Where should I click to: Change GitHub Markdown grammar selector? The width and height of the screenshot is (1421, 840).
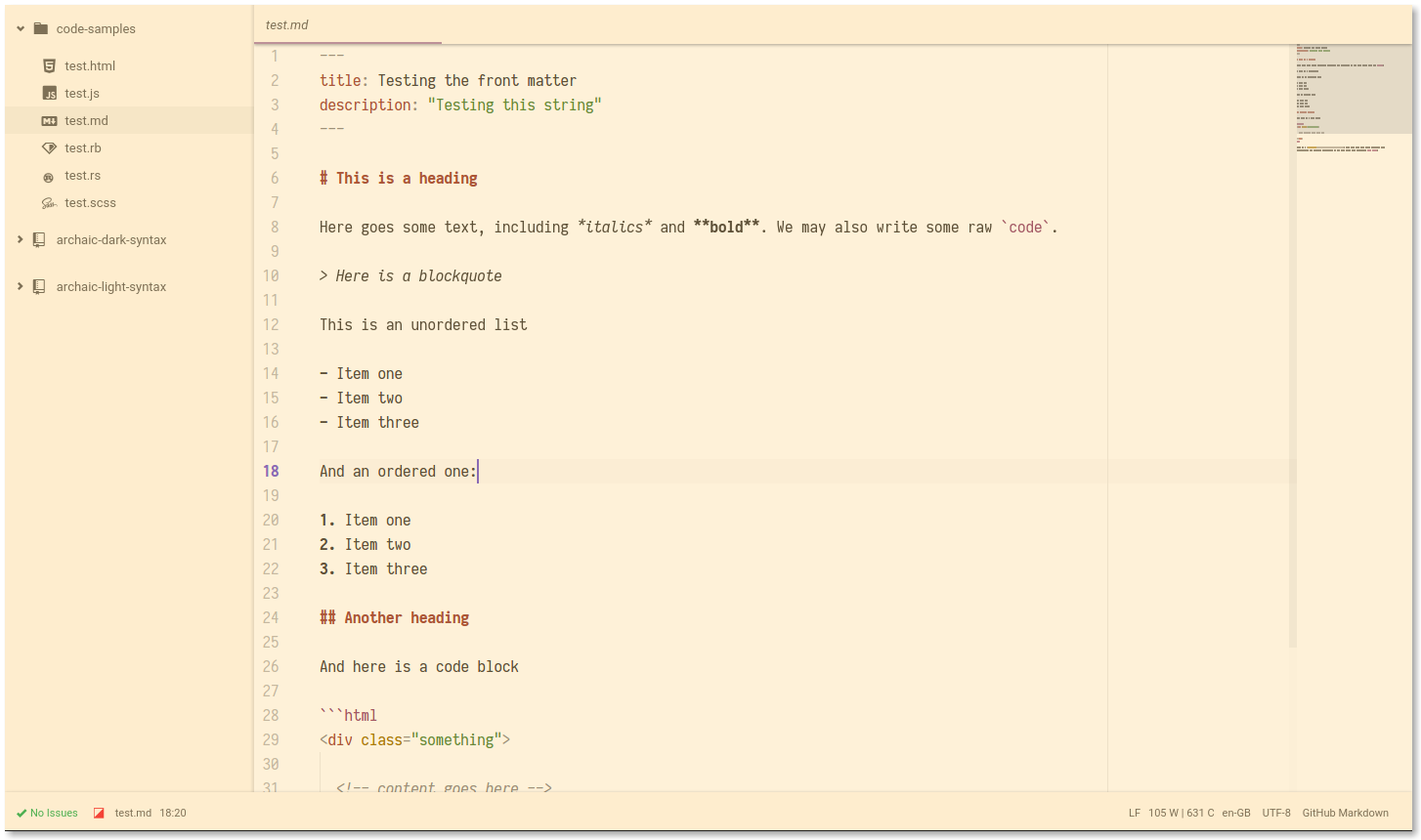click(1345, 813)
